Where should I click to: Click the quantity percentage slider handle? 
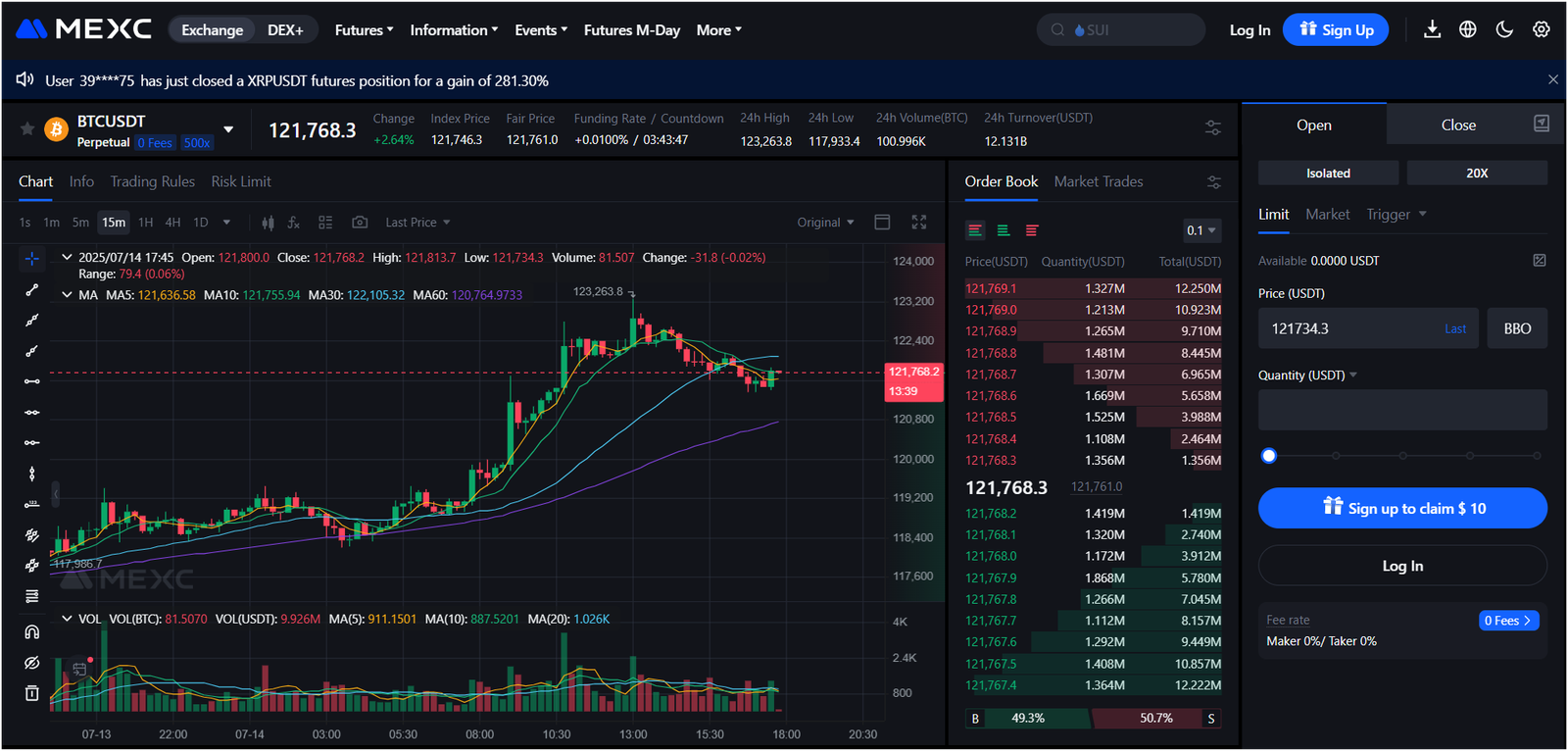(x=1269, y=455)
